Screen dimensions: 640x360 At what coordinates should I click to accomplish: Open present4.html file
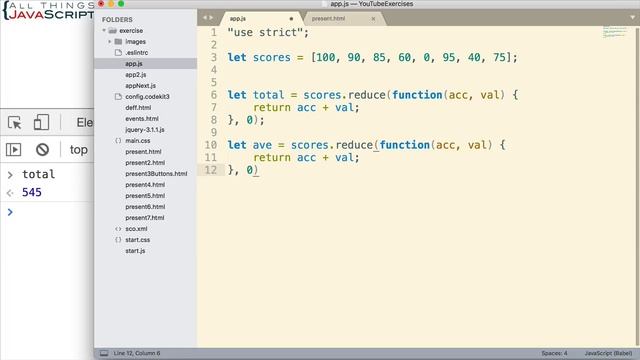[x=145, y=185]
